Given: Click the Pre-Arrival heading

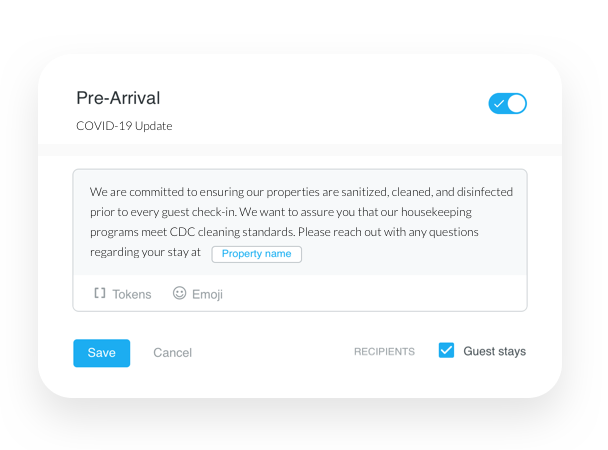Looking at the screenshot, I should tap(118, 98).
